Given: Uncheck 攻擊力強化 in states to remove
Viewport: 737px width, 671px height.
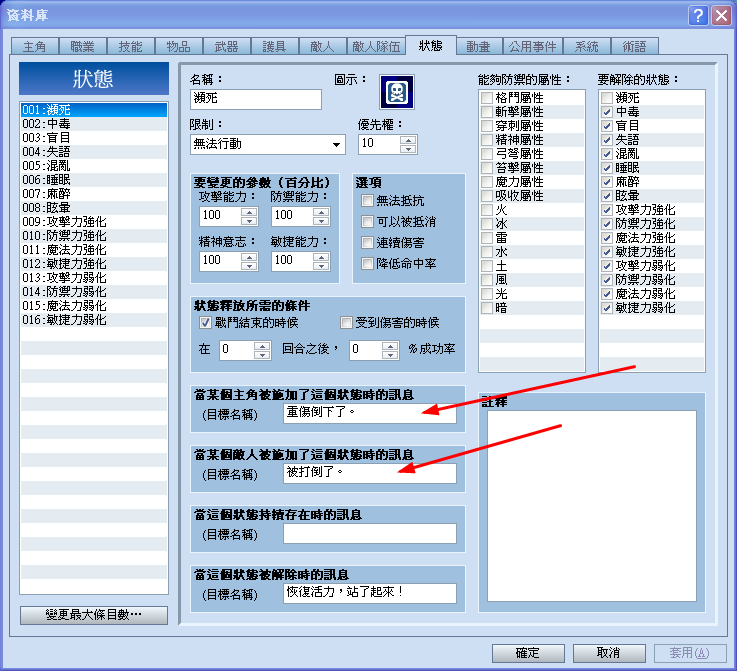Looking at the screenshot, I should (x=607, y=210).
